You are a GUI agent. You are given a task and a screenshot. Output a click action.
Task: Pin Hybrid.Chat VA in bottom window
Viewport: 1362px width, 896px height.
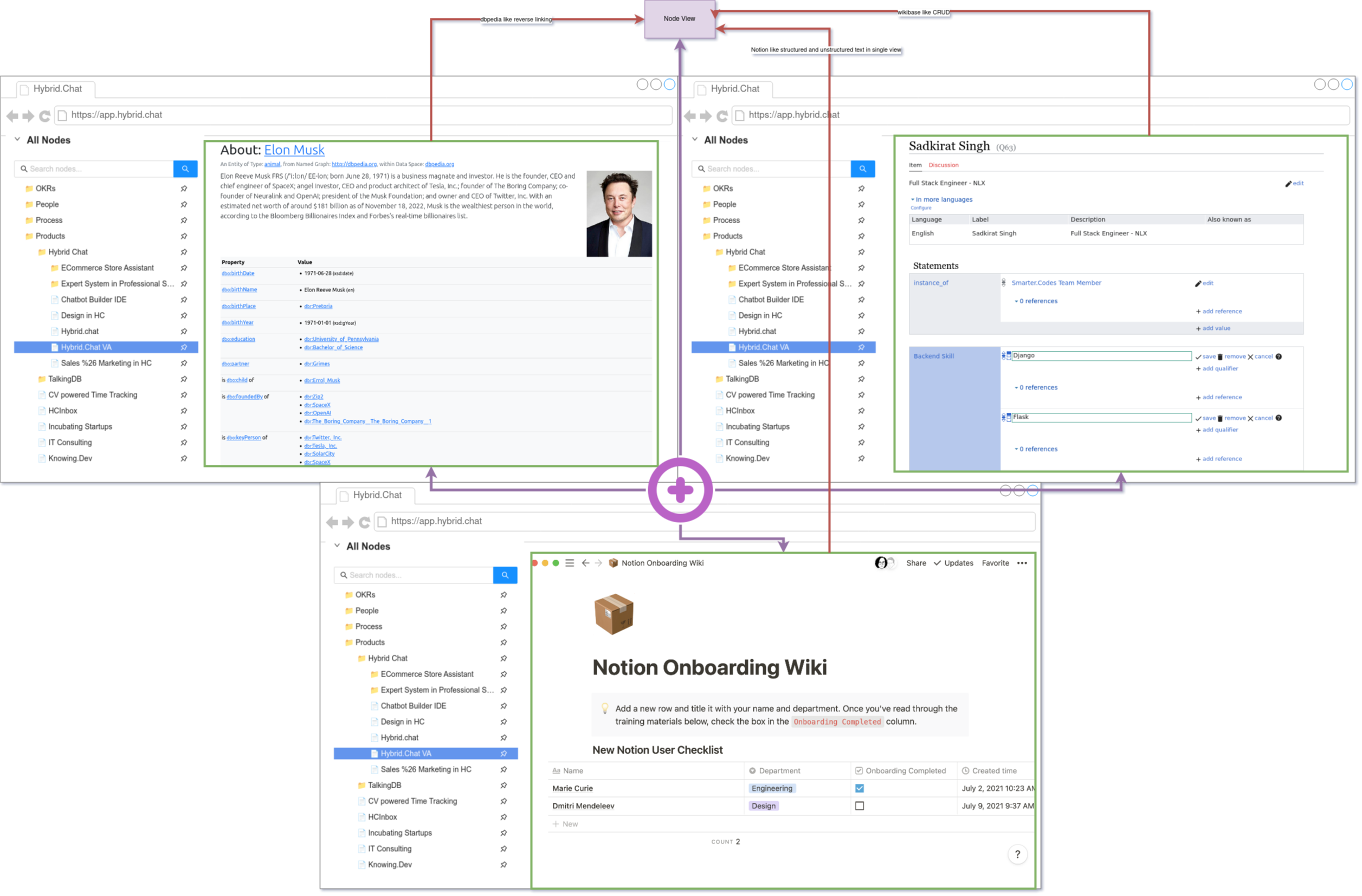(x=504, y=754)
